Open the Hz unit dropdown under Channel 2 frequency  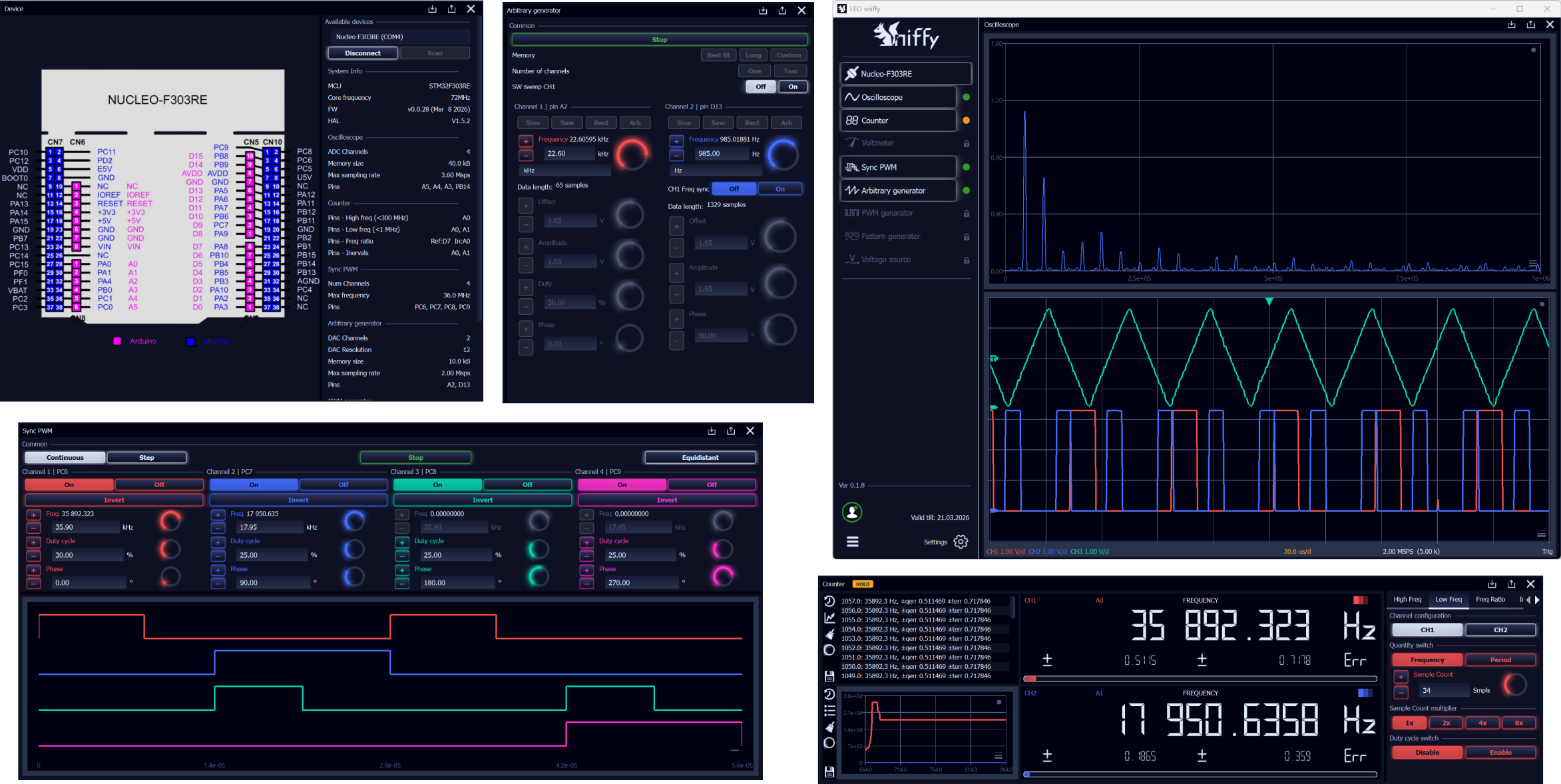[x=714, y=170]
